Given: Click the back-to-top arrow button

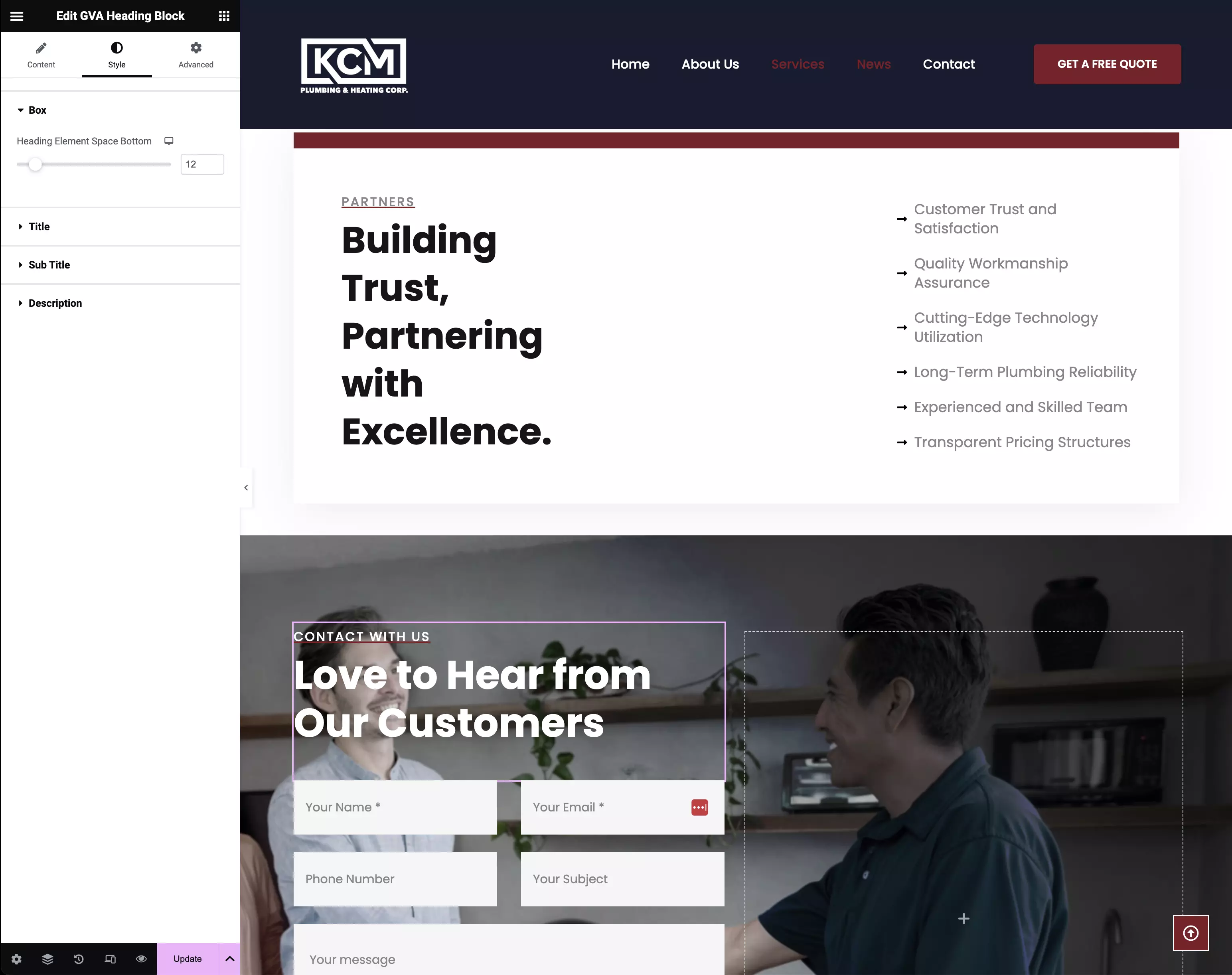Looking at the screenshot, I should [1191, 934].
